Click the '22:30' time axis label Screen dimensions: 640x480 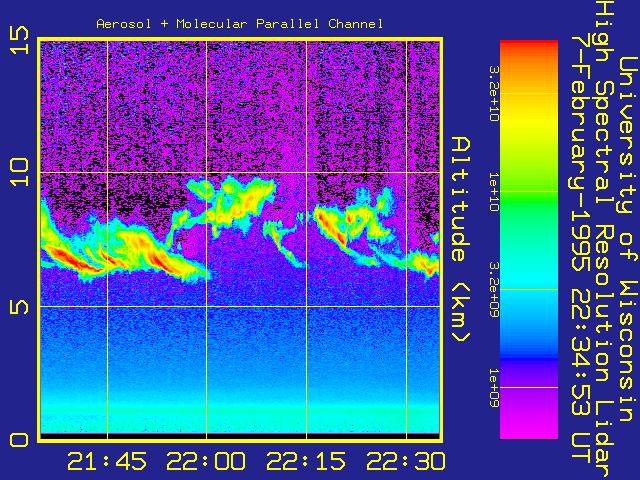(405, 461)
